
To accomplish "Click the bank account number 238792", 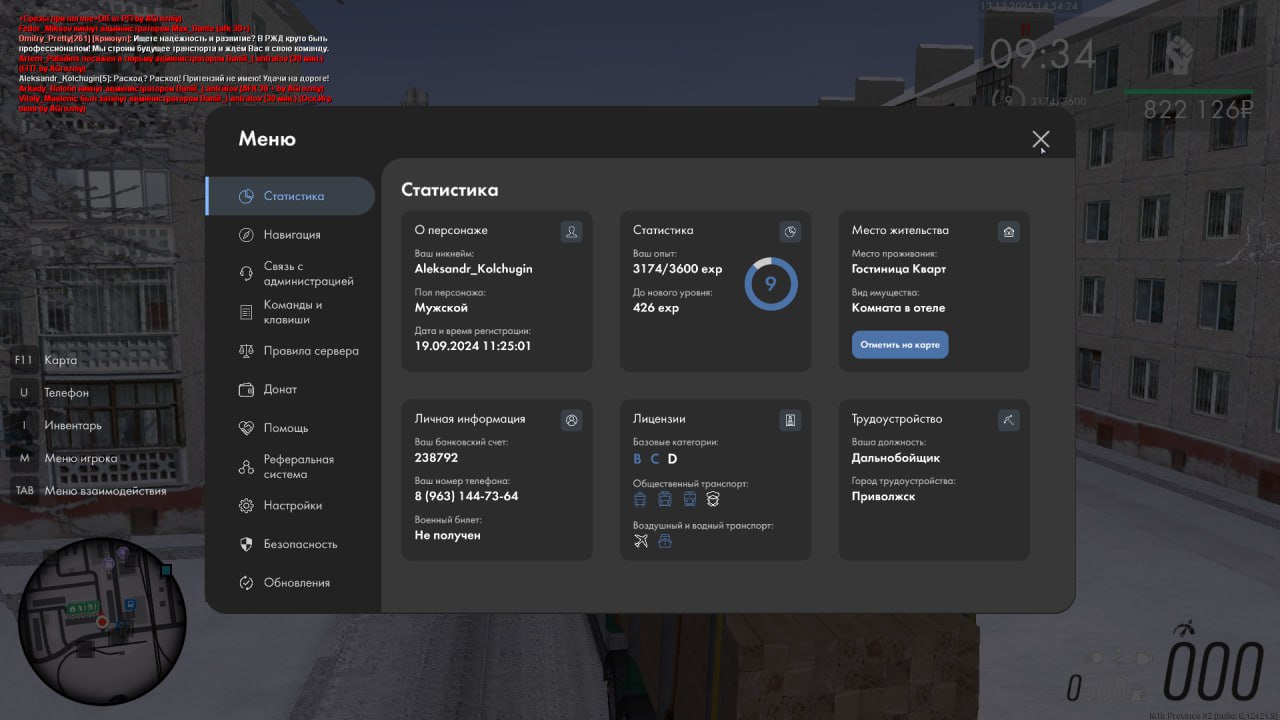I will pyautogui.click(x=436, y=457).
